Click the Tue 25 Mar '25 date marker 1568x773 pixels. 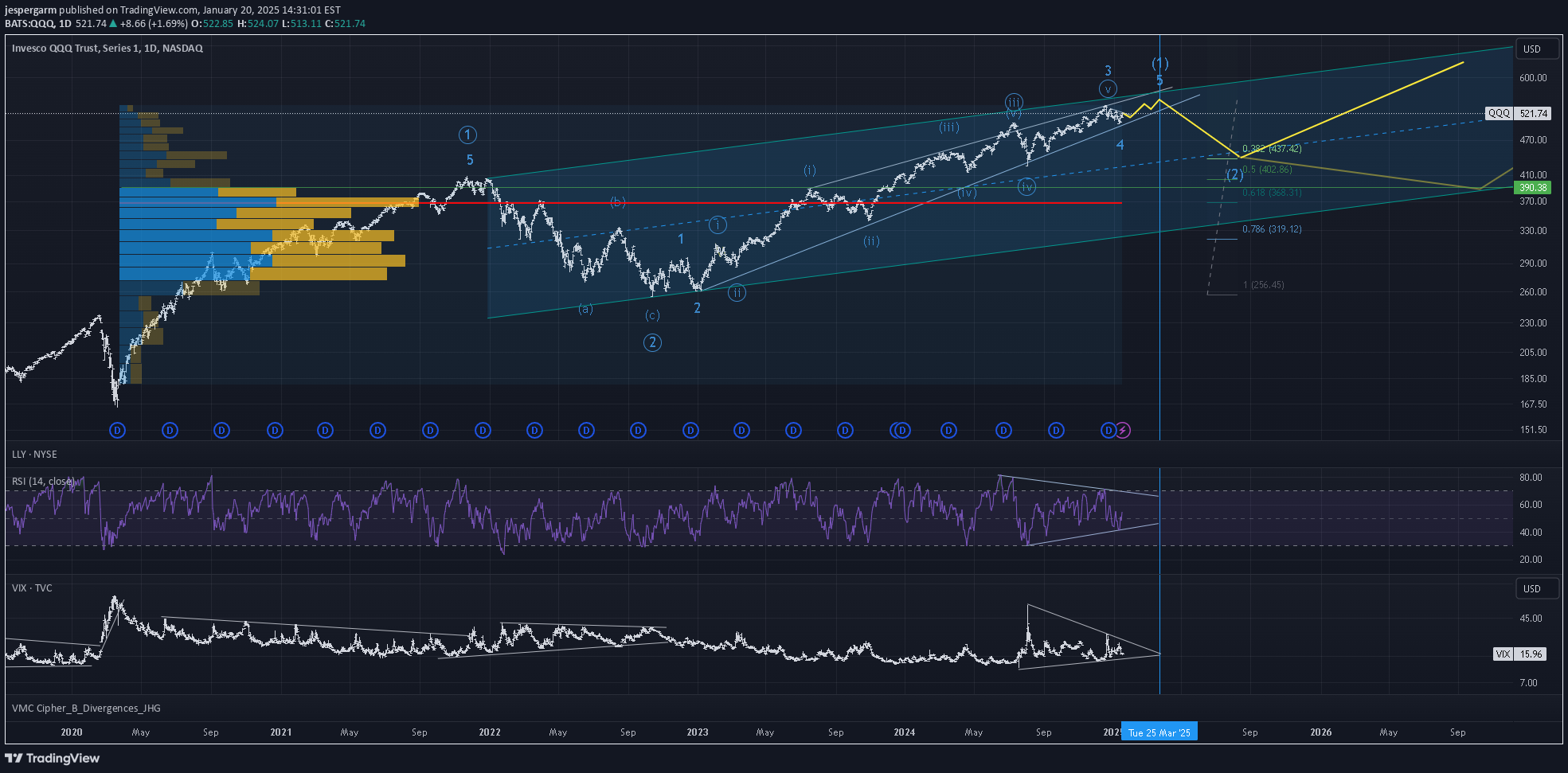pyautogui.click(x=1159, y=732)
